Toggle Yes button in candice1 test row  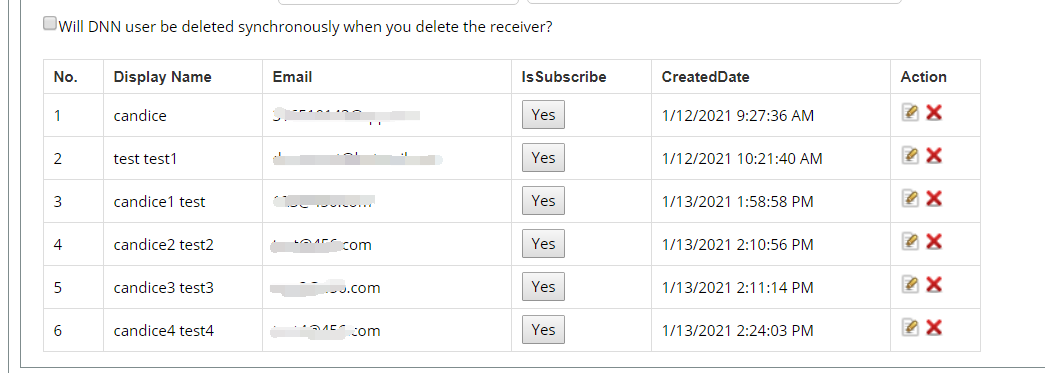(543, 200)
